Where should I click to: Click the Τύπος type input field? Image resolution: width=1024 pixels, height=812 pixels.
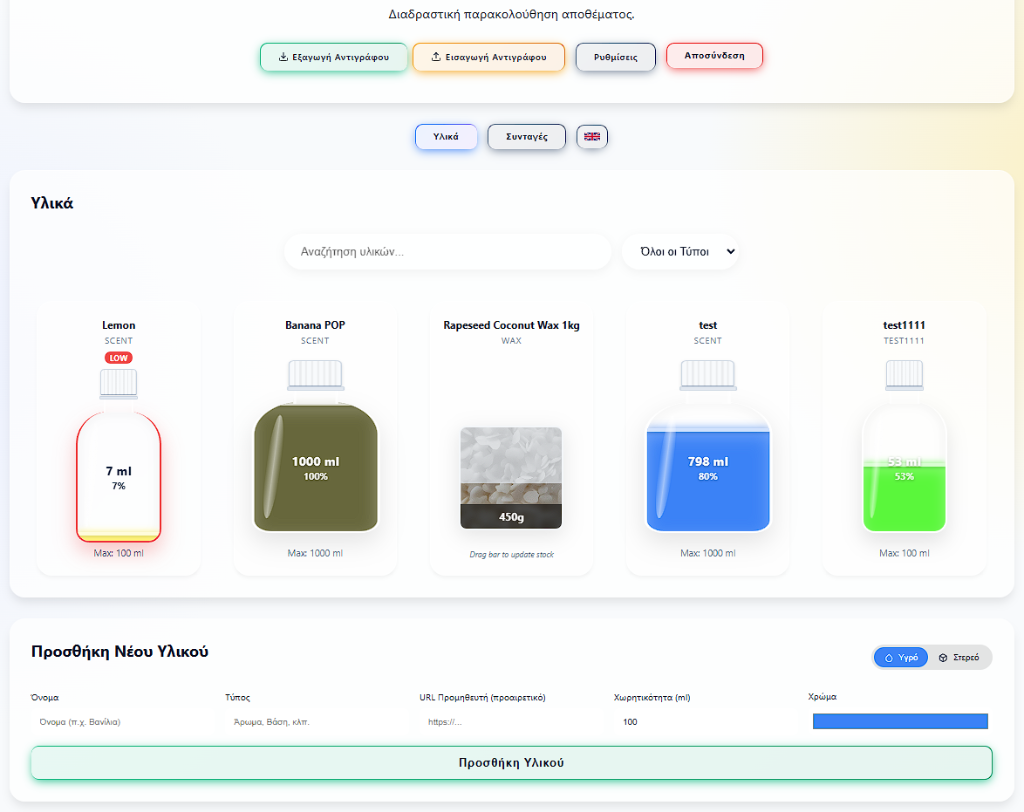click(317, 722)
